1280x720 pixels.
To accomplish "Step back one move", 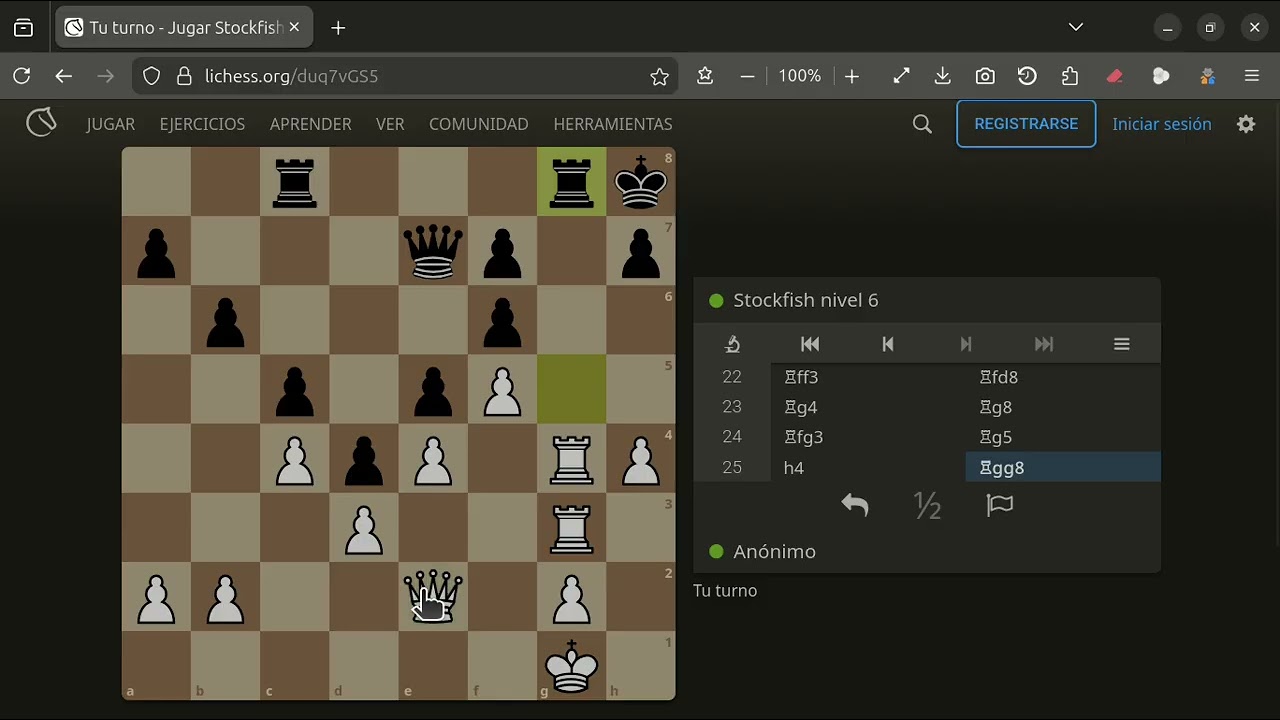I will coord(888,344).
